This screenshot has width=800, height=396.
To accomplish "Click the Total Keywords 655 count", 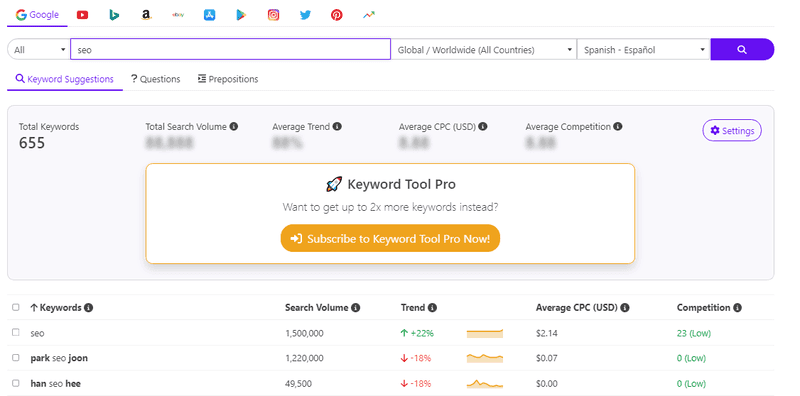I will (x=32, y=143).
